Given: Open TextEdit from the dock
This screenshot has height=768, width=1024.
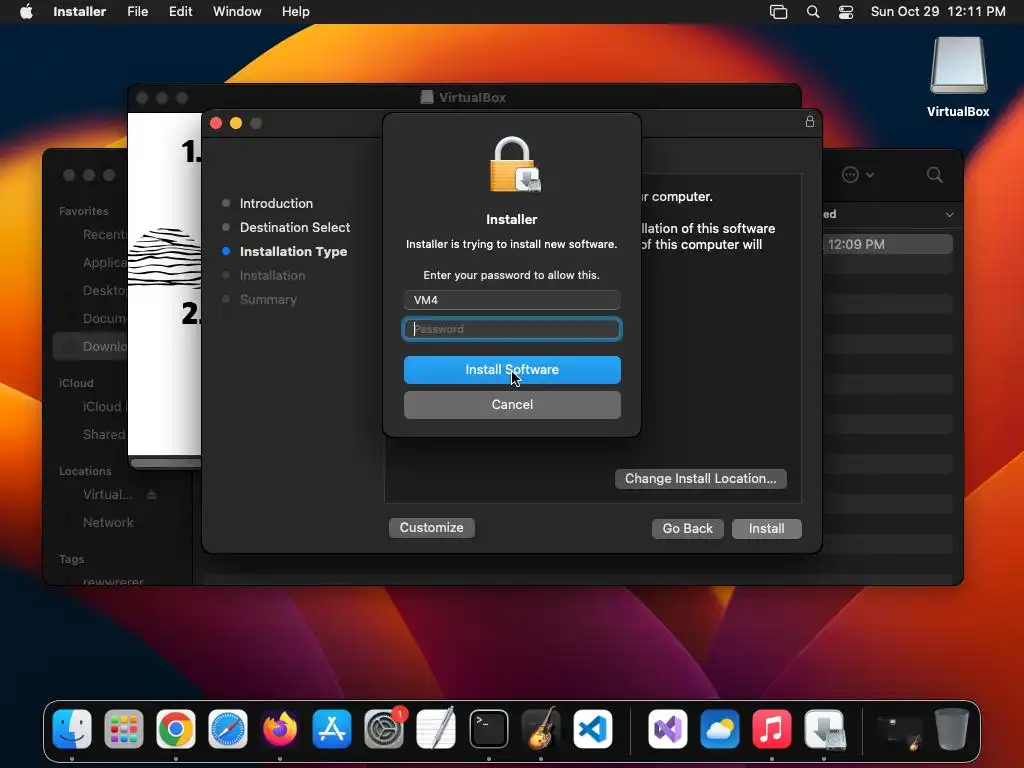Looking at the screenshot, I should (x=436, y=728).
